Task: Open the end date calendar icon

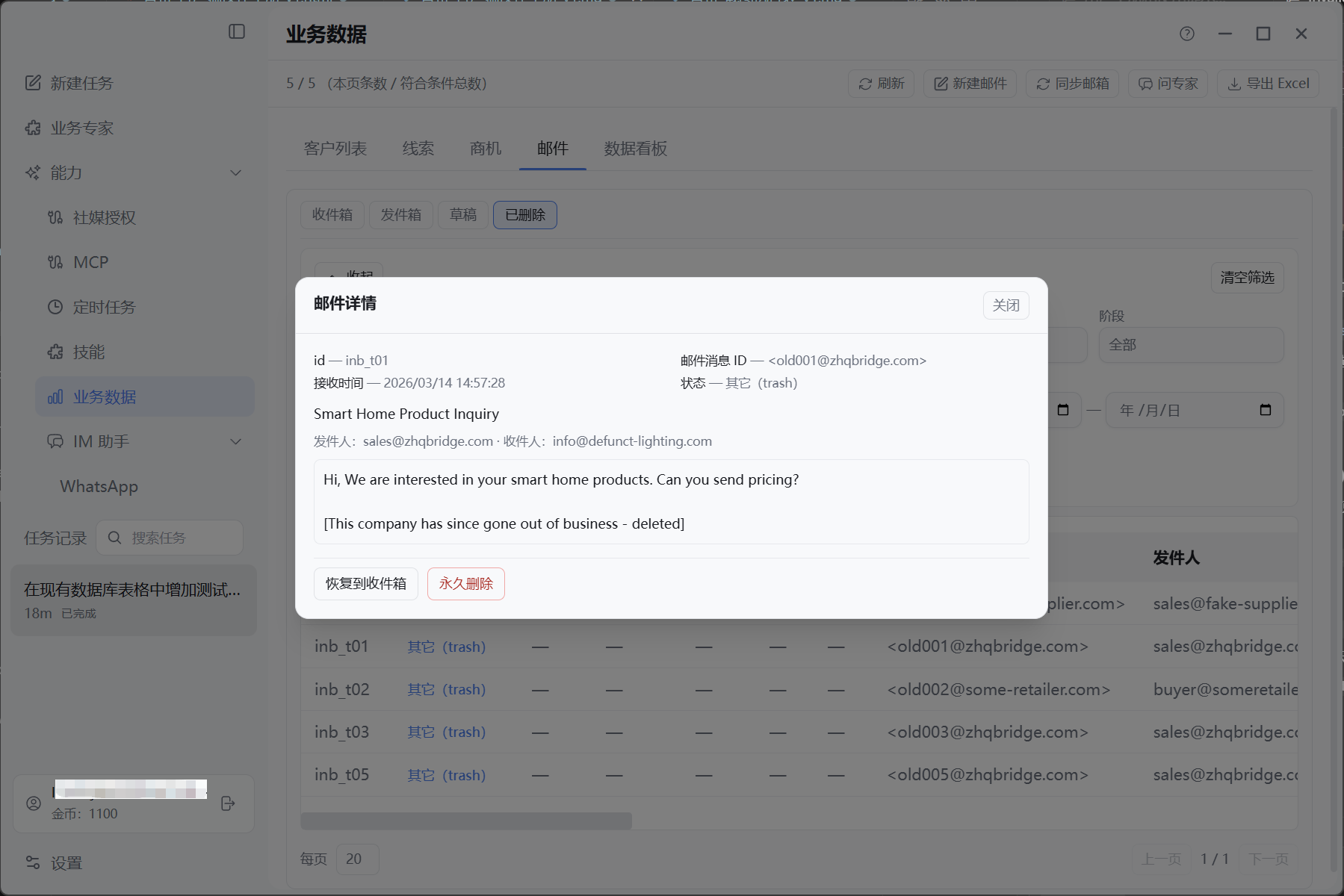Action: (x=1266, y=410)
